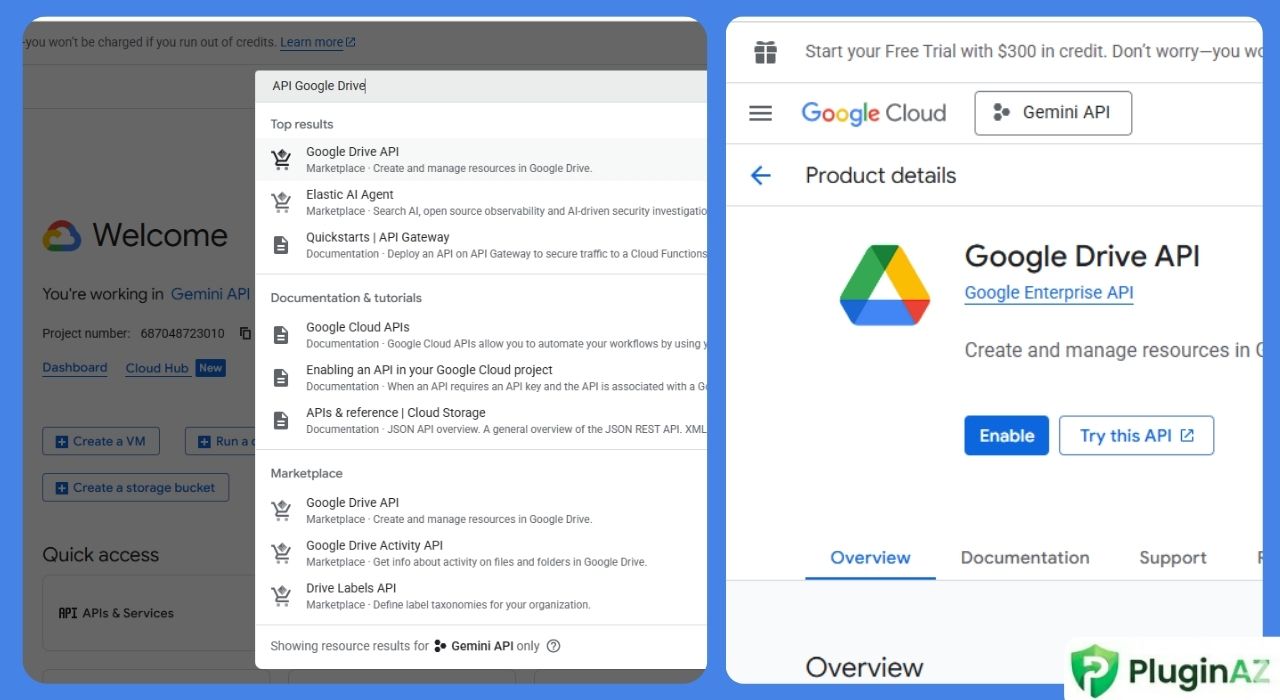Click the copy icon next to project number
This screenshot has width=1280, height=700.
pos(245,334)
